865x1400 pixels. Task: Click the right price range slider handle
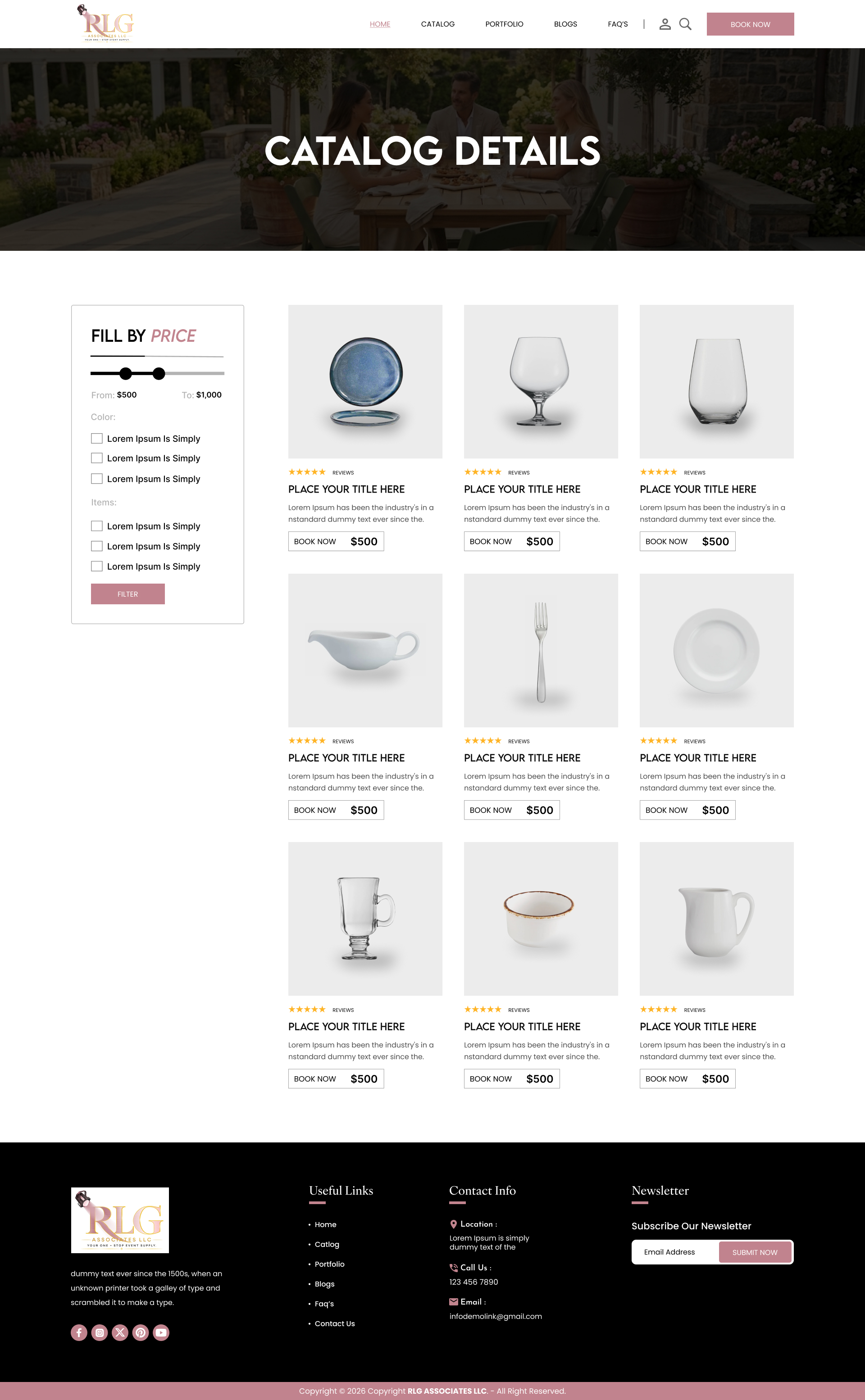tap(159, 373)
